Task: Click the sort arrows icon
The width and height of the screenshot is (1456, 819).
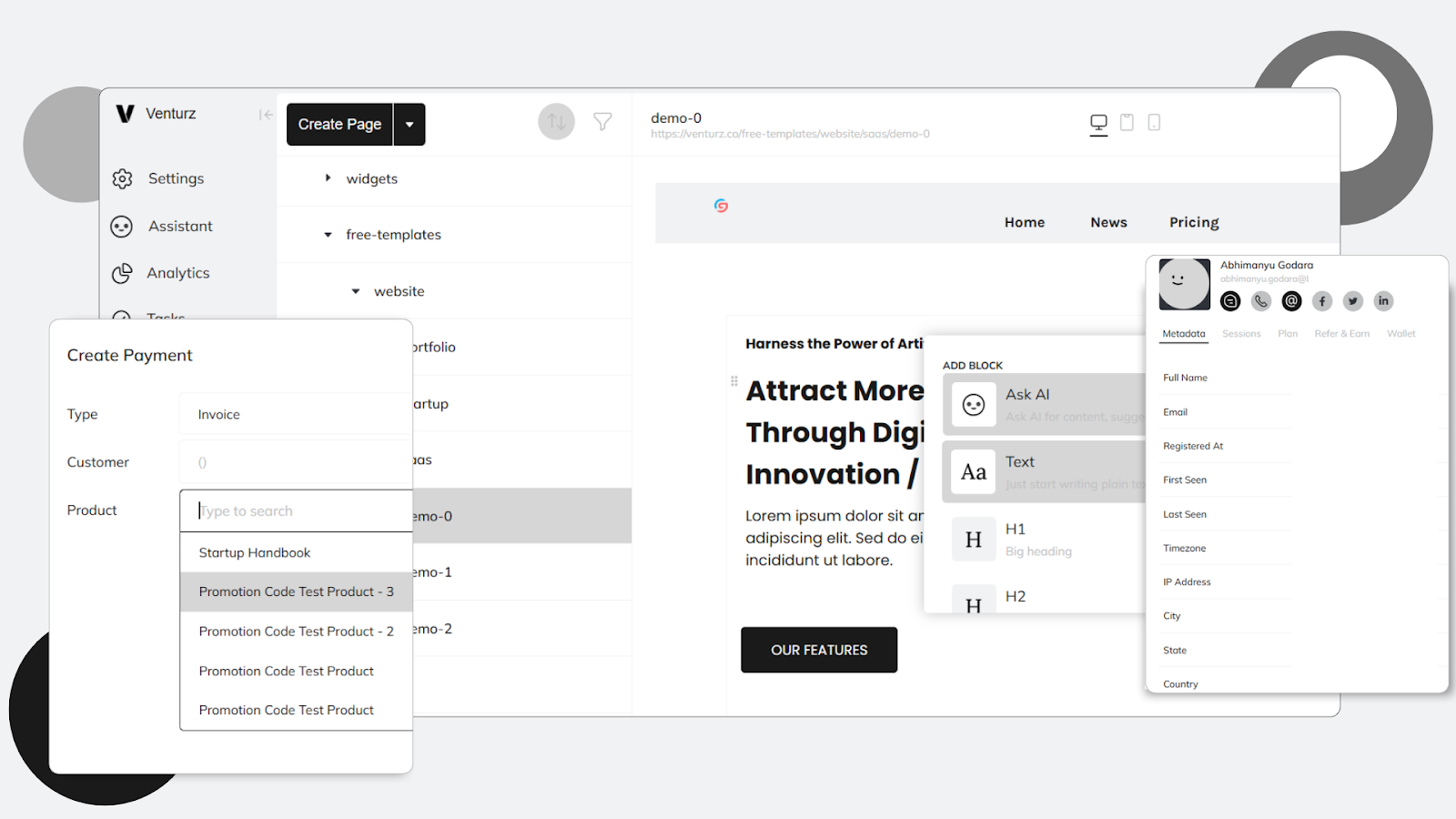Action: click(x=556, y=120)
